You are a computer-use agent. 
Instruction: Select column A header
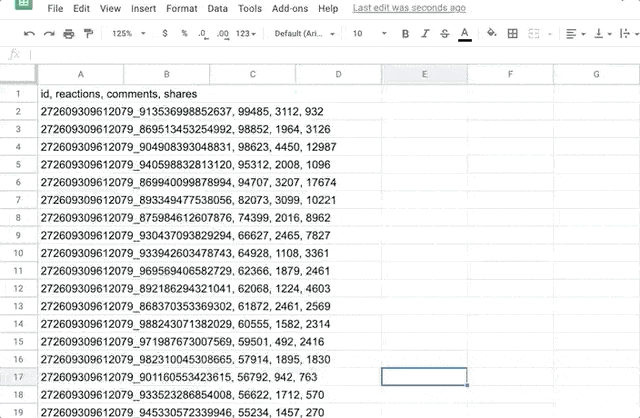coord(80,74)
